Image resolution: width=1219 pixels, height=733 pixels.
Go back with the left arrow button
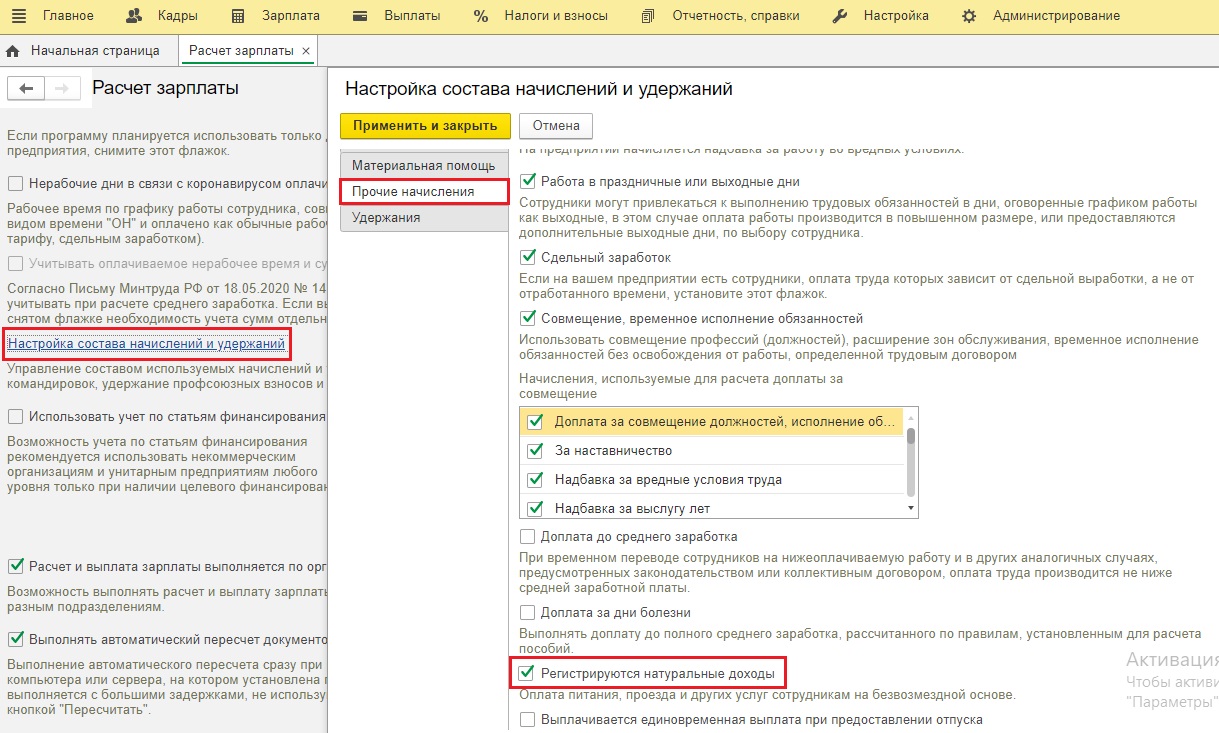pos(26,89)
